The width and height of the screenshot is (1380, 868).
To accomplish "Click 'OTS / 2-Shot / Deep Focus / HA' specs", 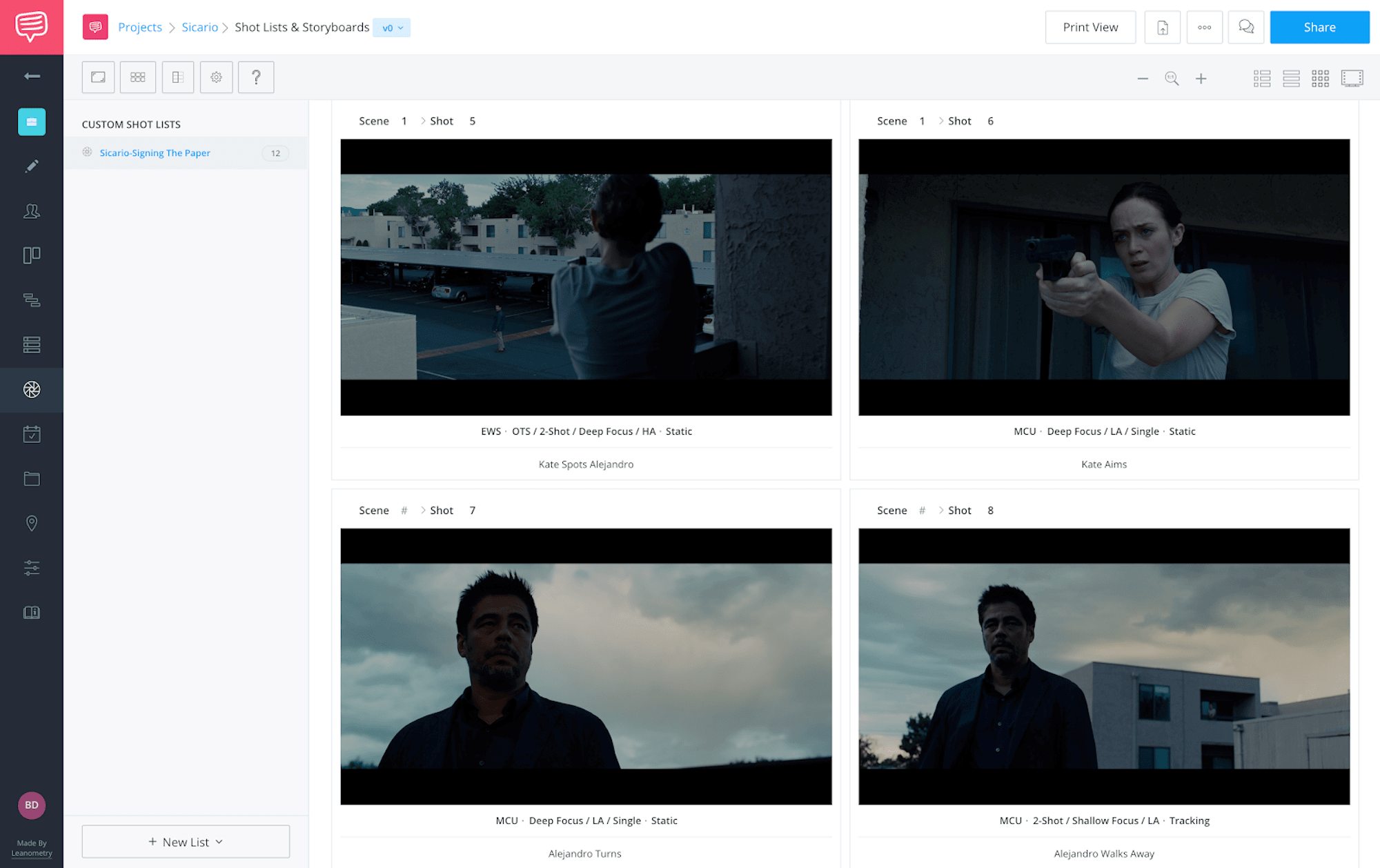I will click(584, 431).
